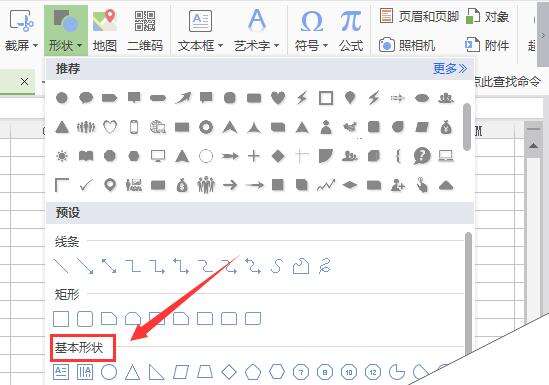Image resolution: width=549 pixels, height=385 pixels.
Task: Select the oval basic shape
Action: 109,372
